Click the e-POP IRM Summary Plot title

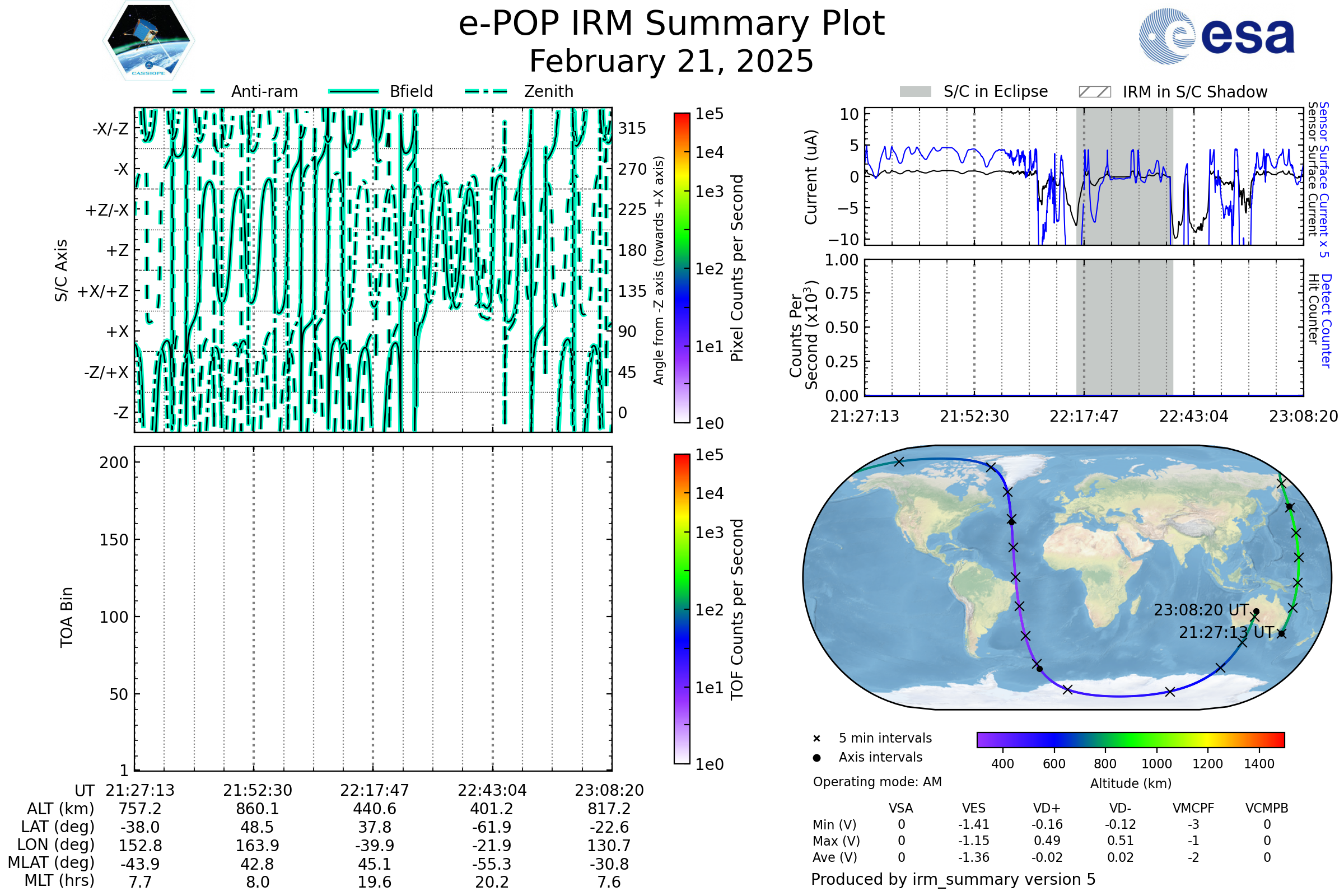click(x=671, y=24)
